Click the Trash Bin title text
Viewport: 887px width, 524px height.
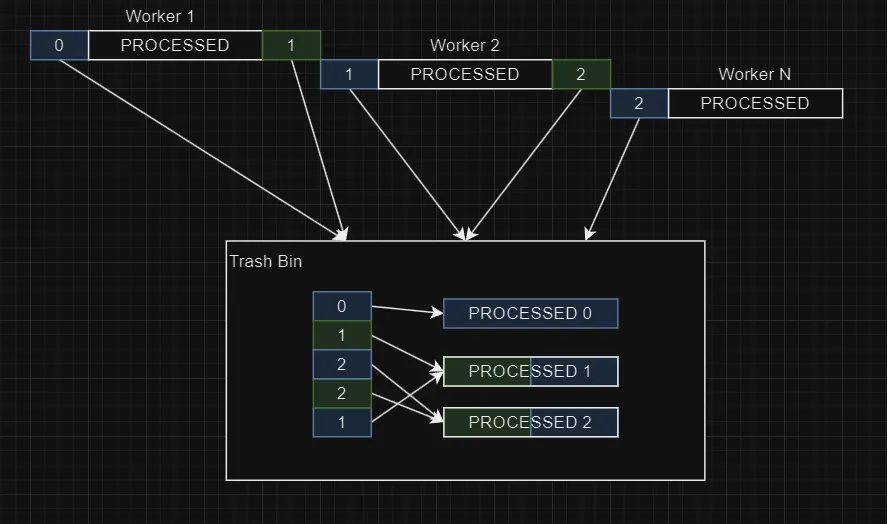point(266,261)
